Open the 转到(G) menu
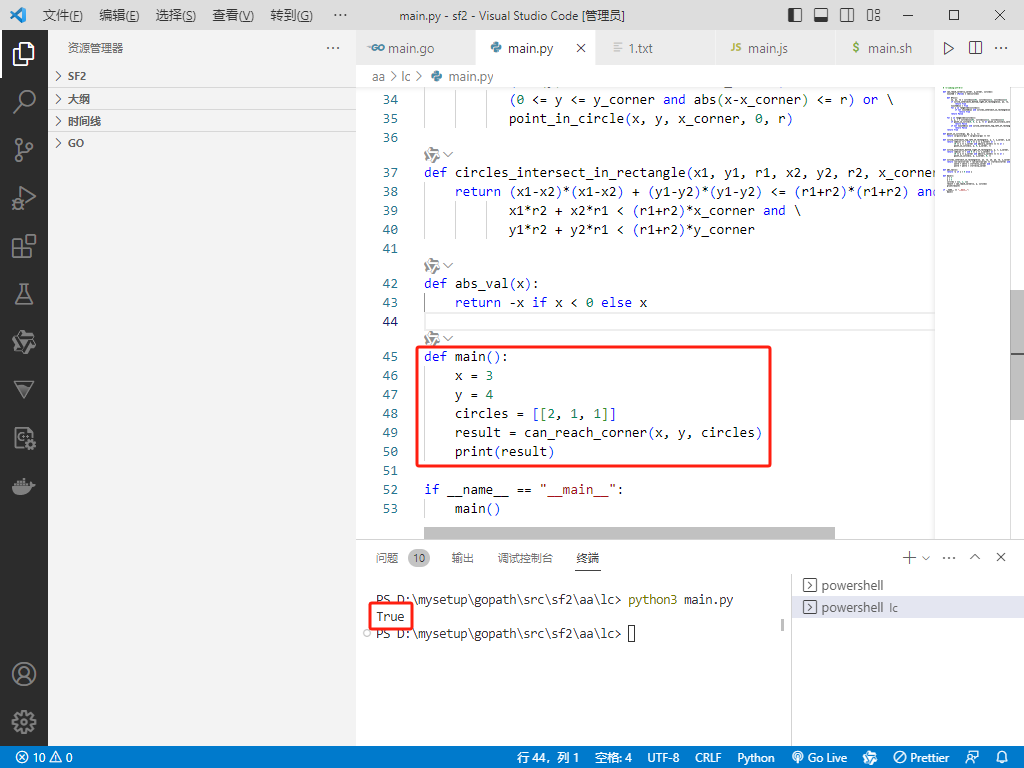Image resolution: width=1024 pixels, height=768 pixels. tap(291, 15)
